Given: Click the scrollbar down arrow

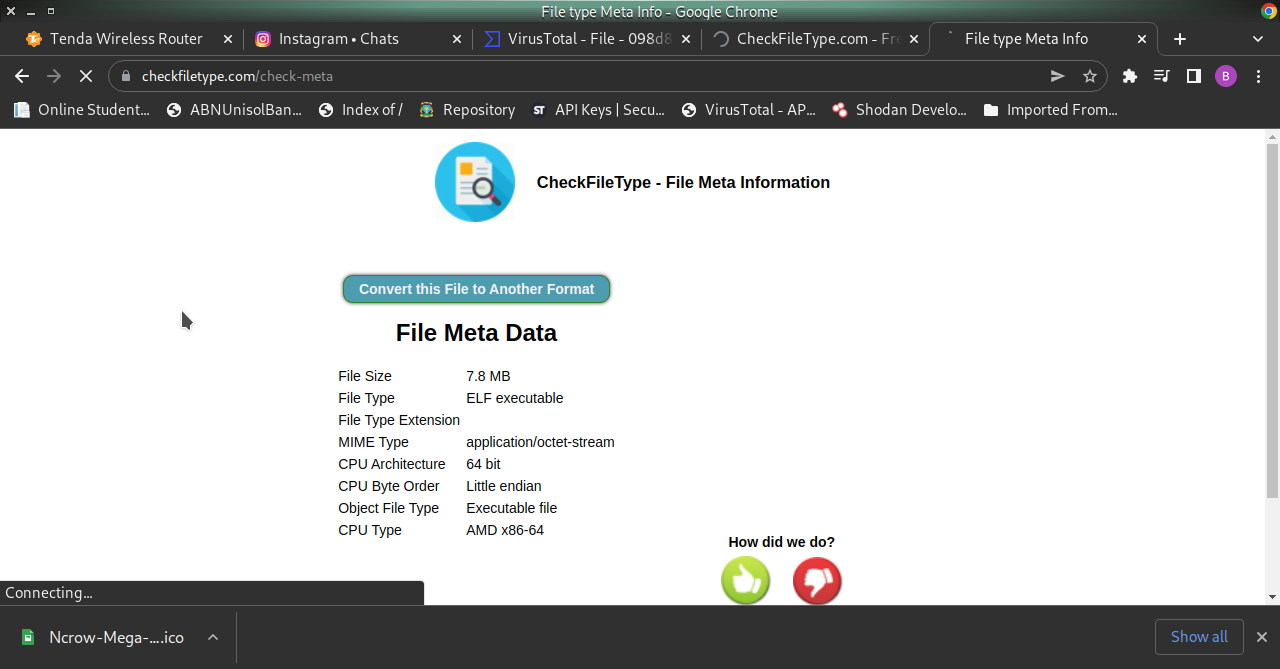Looking at the screenshot, I should (1272, 597).
